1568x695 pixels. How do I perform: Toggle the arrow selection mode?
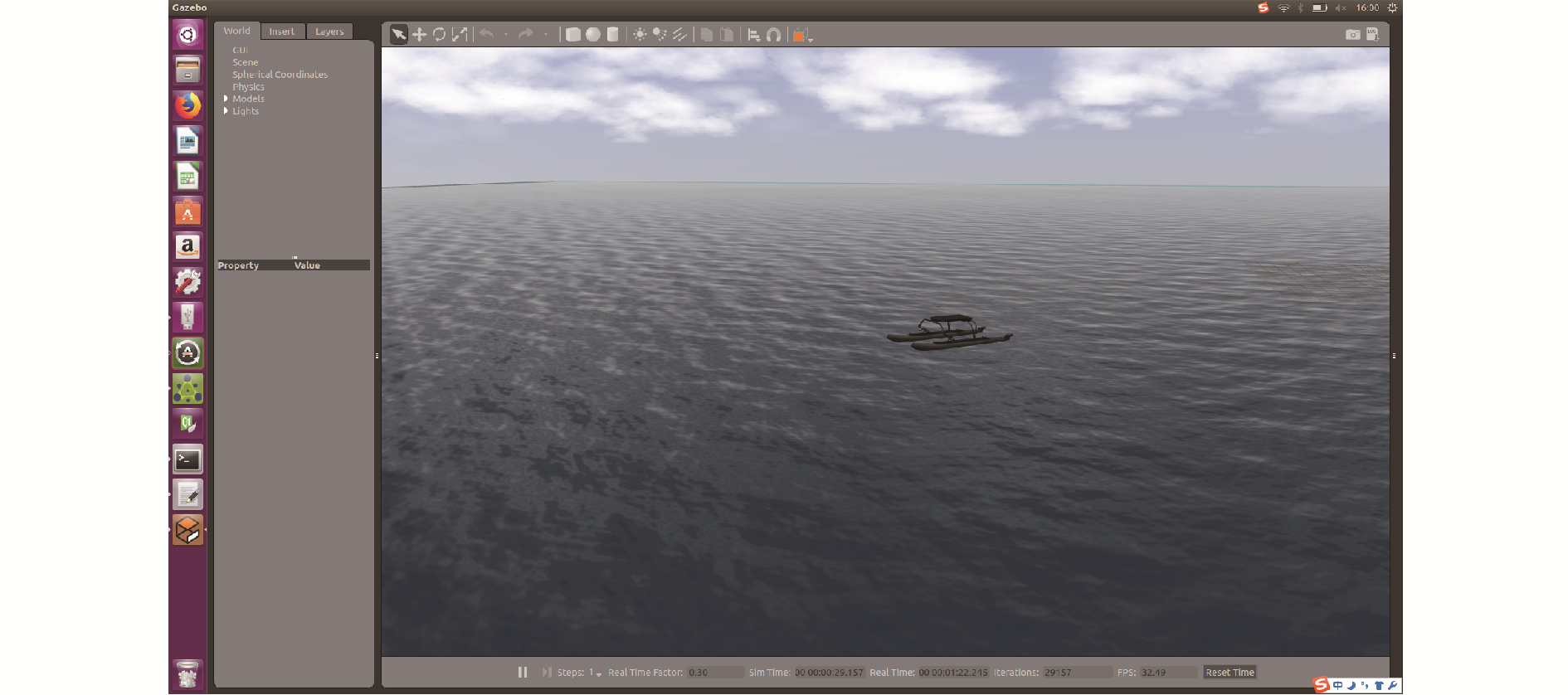click(x=399, y=35)
